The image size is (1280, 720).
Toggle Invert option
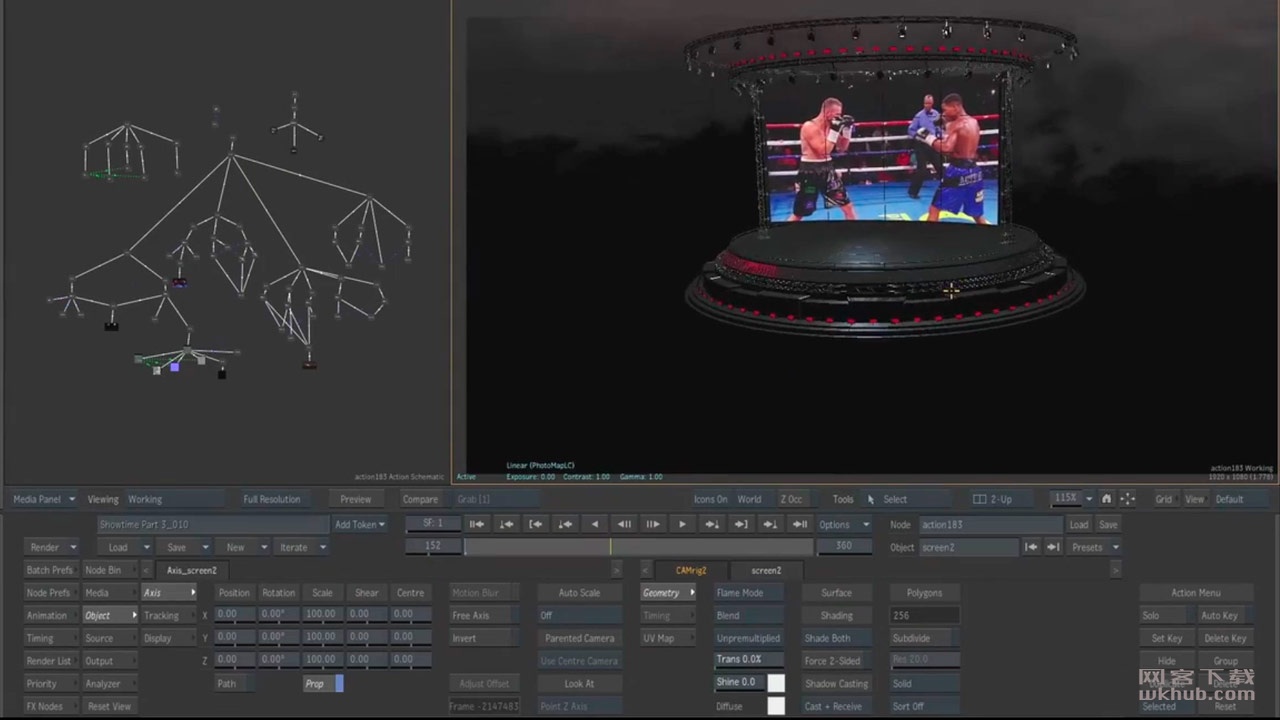484,638
